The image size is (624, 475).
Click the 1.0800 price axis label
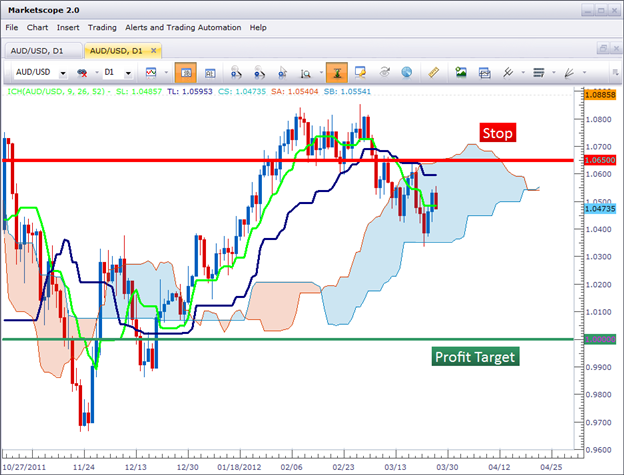tap(599, 119)
